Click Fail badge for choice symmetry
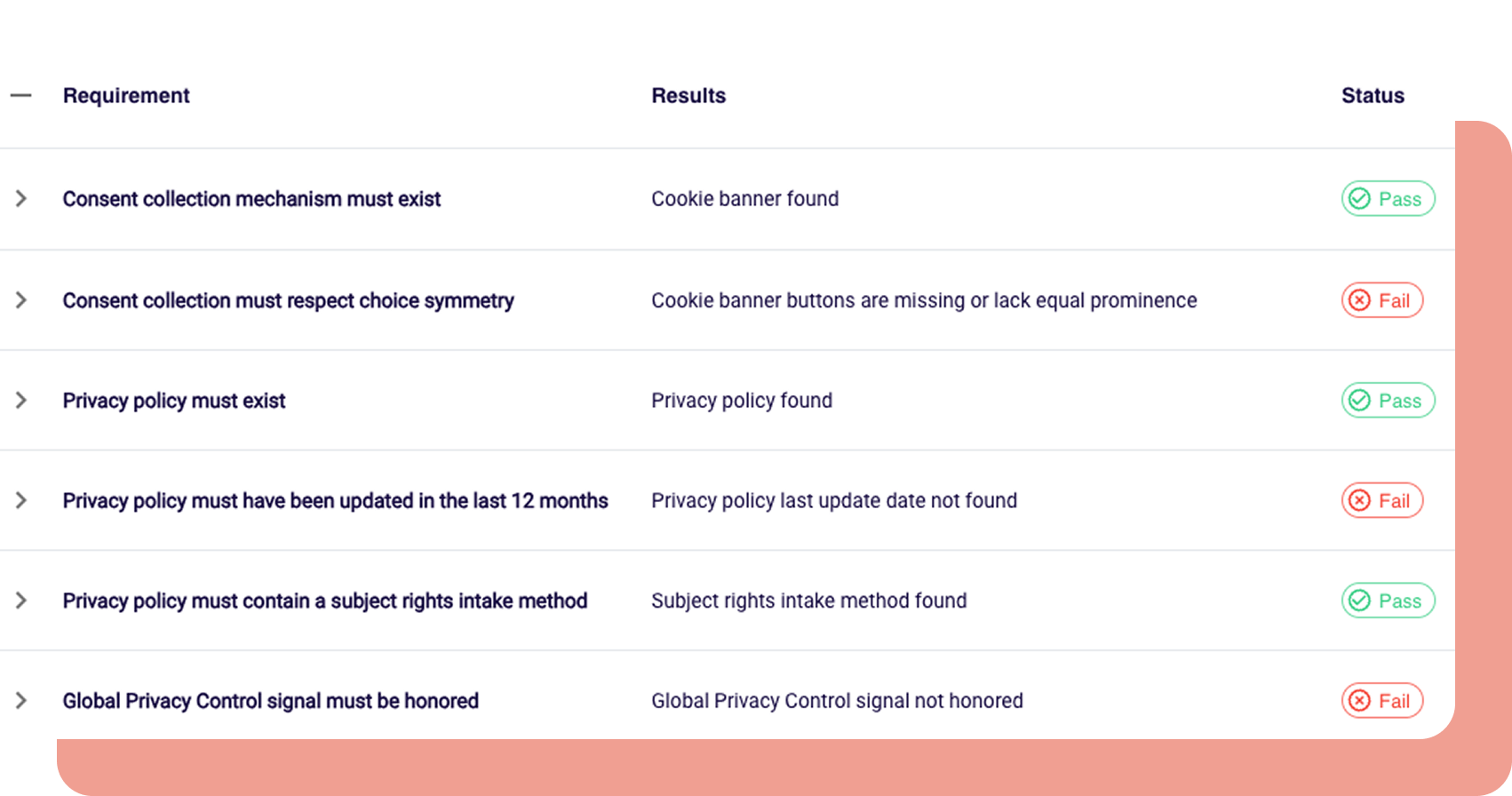The width and height of the screenshot is (1512, 796). 1381,300
